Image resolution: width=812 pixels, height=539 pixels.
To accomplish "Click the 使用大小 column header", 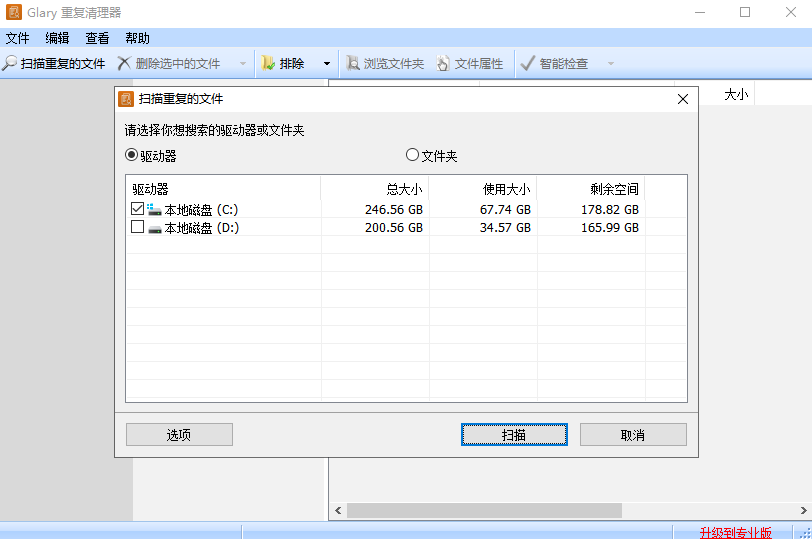I will click(x=483, y=189).
